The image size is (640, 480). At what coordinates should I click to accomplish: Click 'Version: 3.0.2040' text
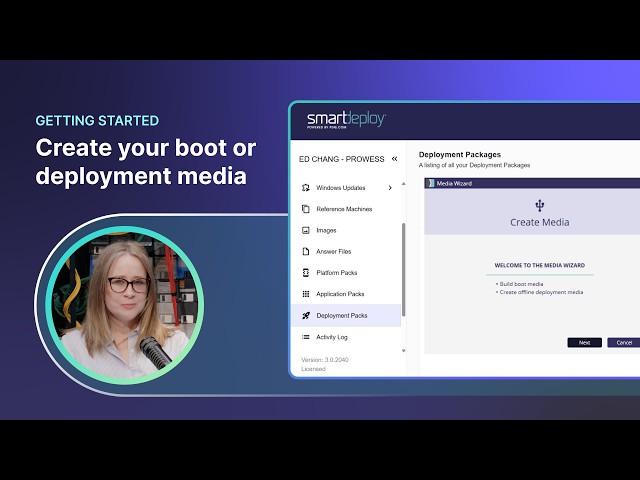click(325, 360)
